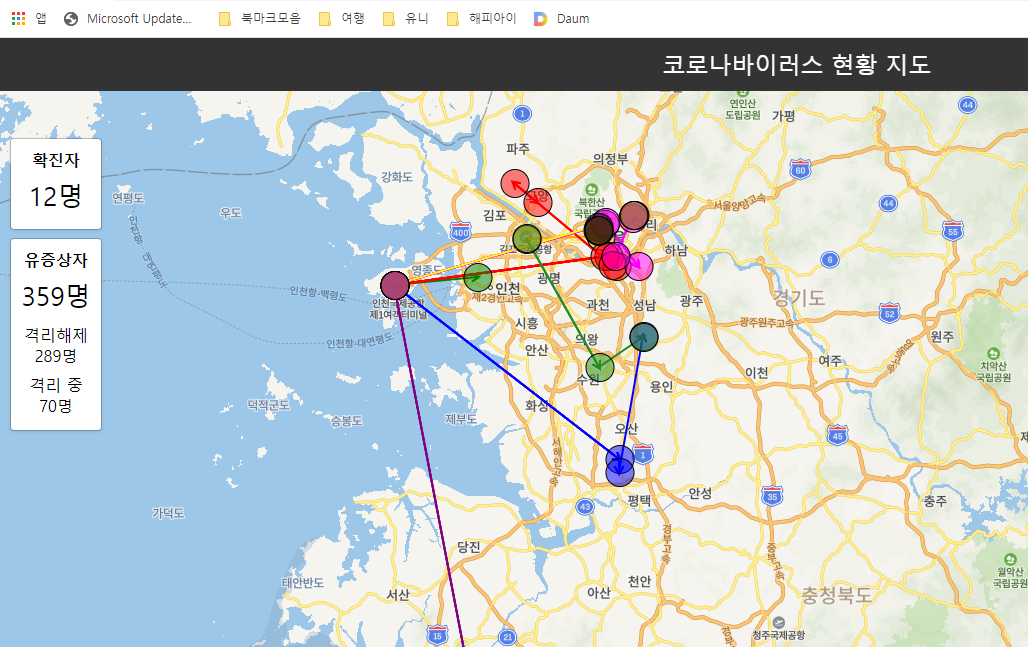Click the red marker over Goyang
Image resolution: width=1028 pixels, height=647 pixels.
(x=538, y=203)
